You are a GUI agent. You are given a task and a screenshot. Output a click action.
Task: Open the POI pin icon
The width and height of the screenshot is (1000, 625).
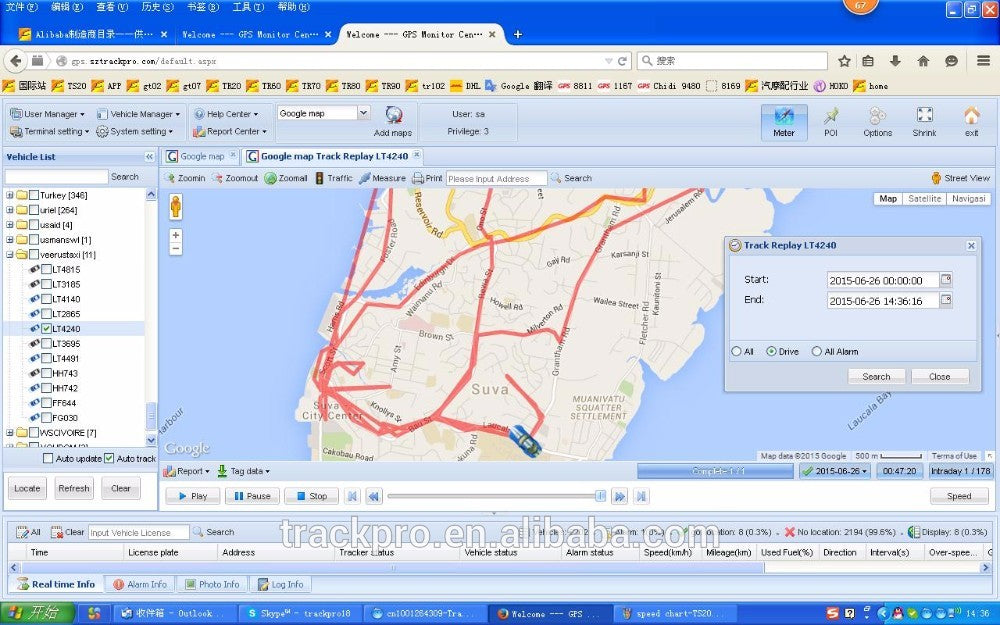(830, 117)
